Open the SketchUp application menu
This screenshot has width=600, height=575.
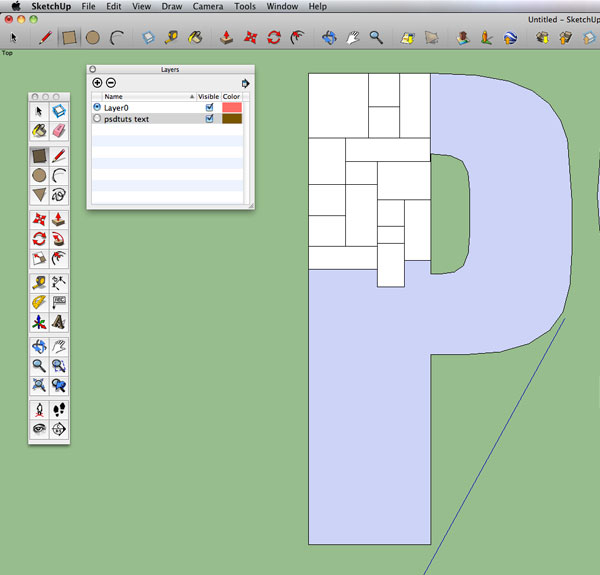click(x=51, y=6)
